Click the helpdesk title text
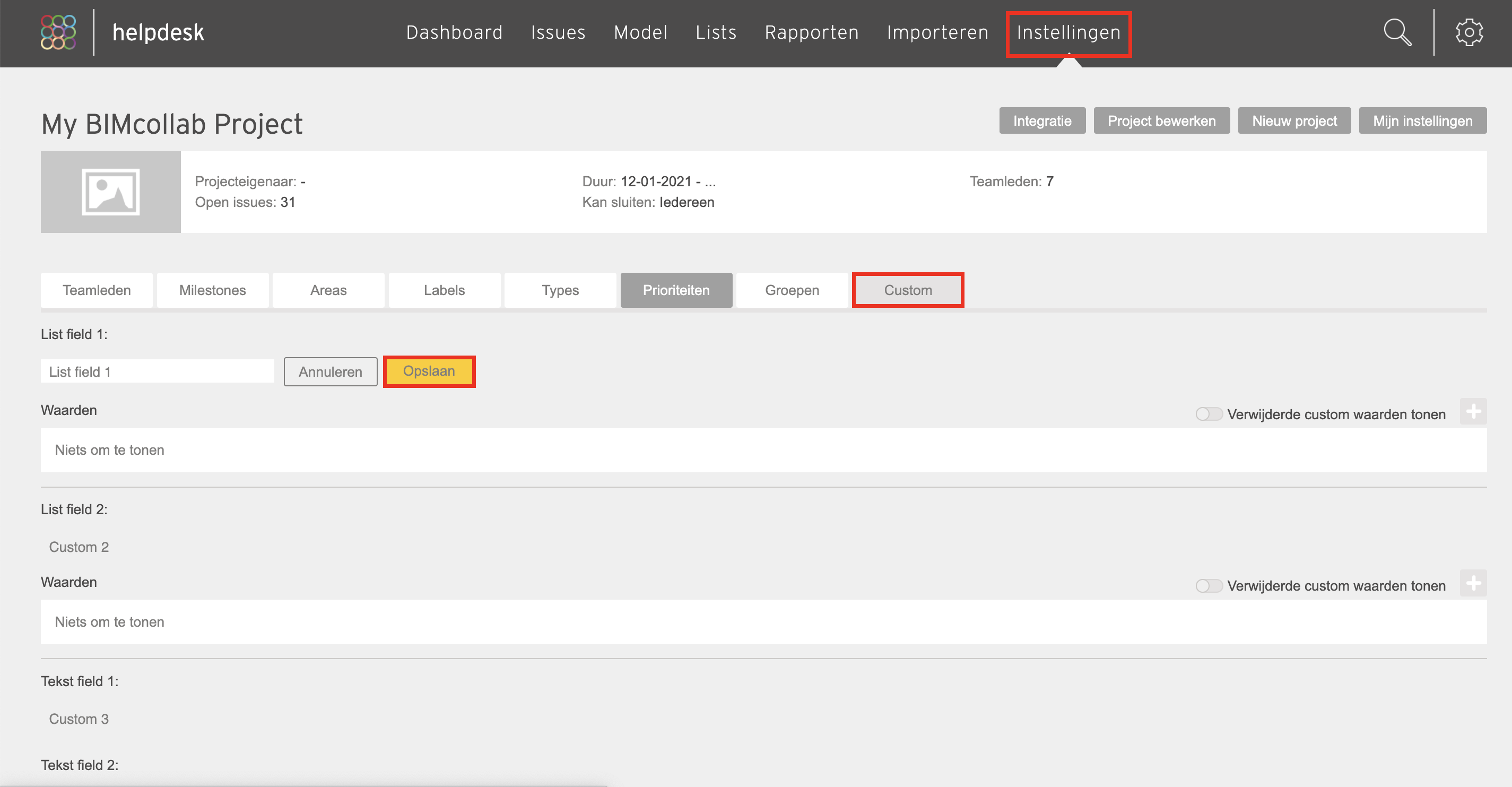 pyautogui.click(x=159, y=32)
